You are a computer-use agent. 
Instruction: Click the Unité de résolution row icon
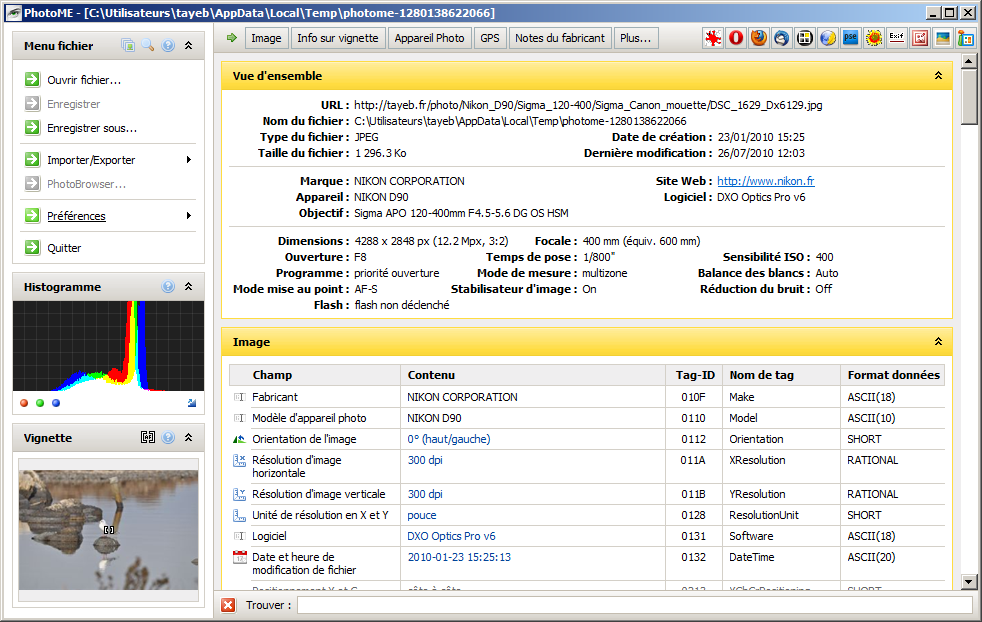pos(239,516)
